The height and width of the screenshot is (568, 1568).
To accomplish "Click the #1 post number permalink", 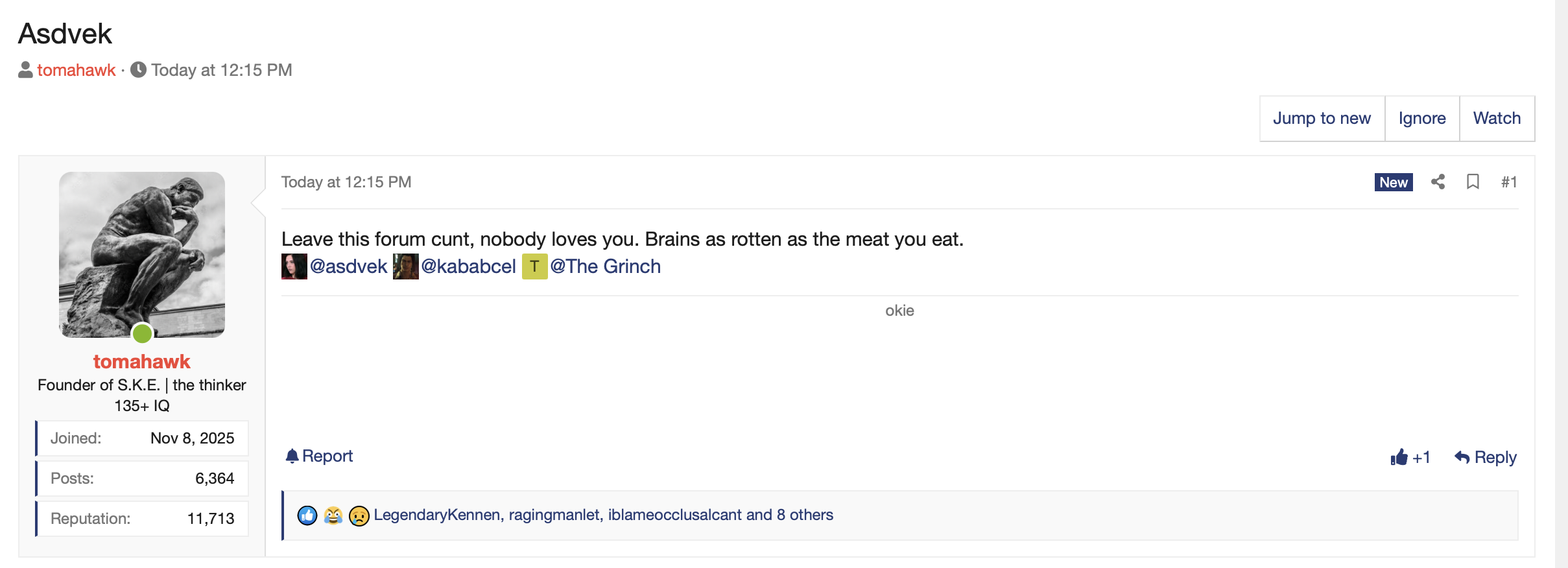I will (x=1509, y=182).
